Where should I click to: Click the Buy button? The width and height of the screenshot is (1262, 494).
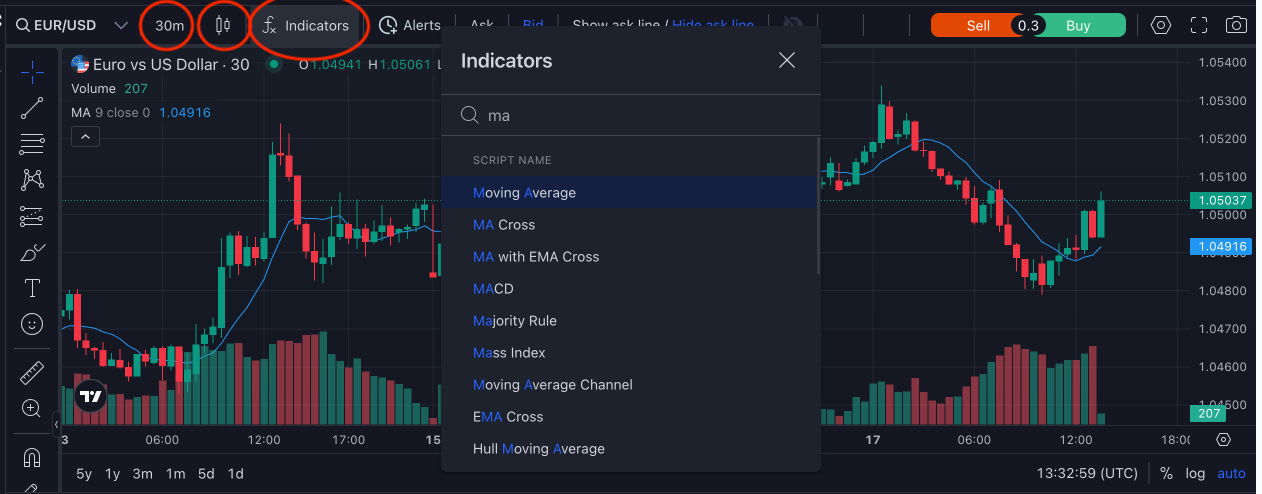1078,25
